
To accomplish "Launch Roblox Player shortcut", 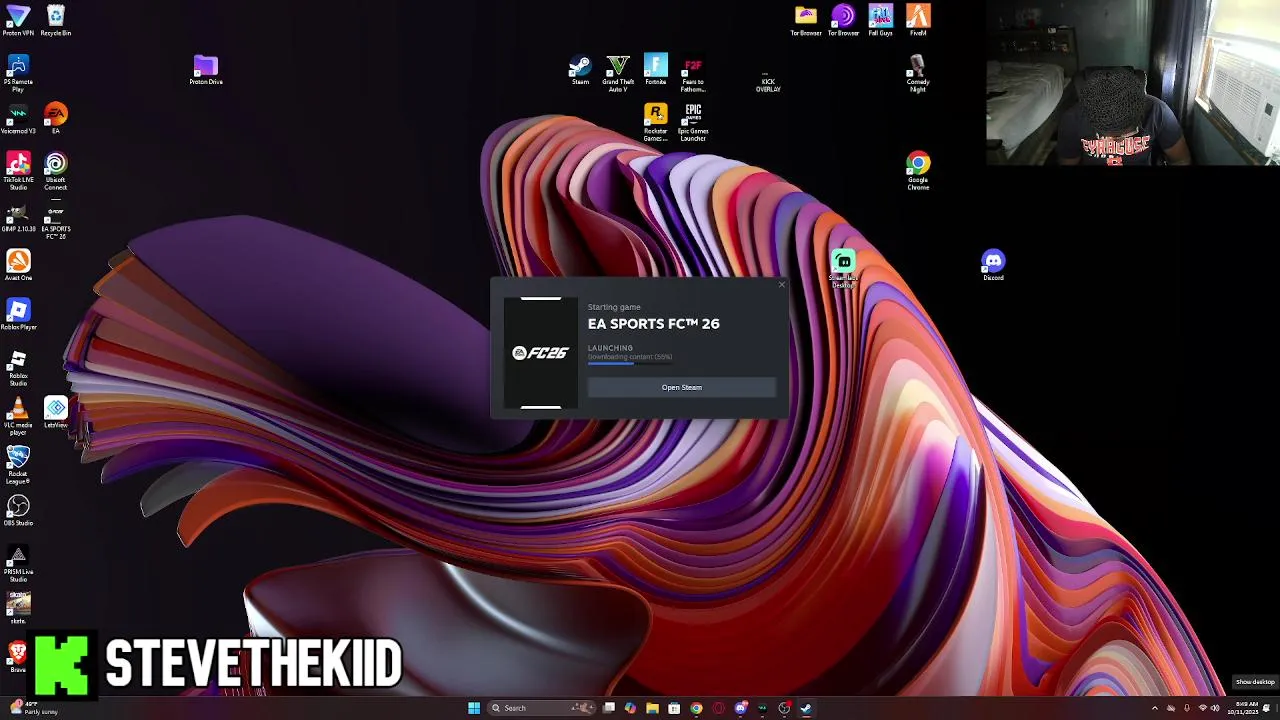I will pos(18,314).
